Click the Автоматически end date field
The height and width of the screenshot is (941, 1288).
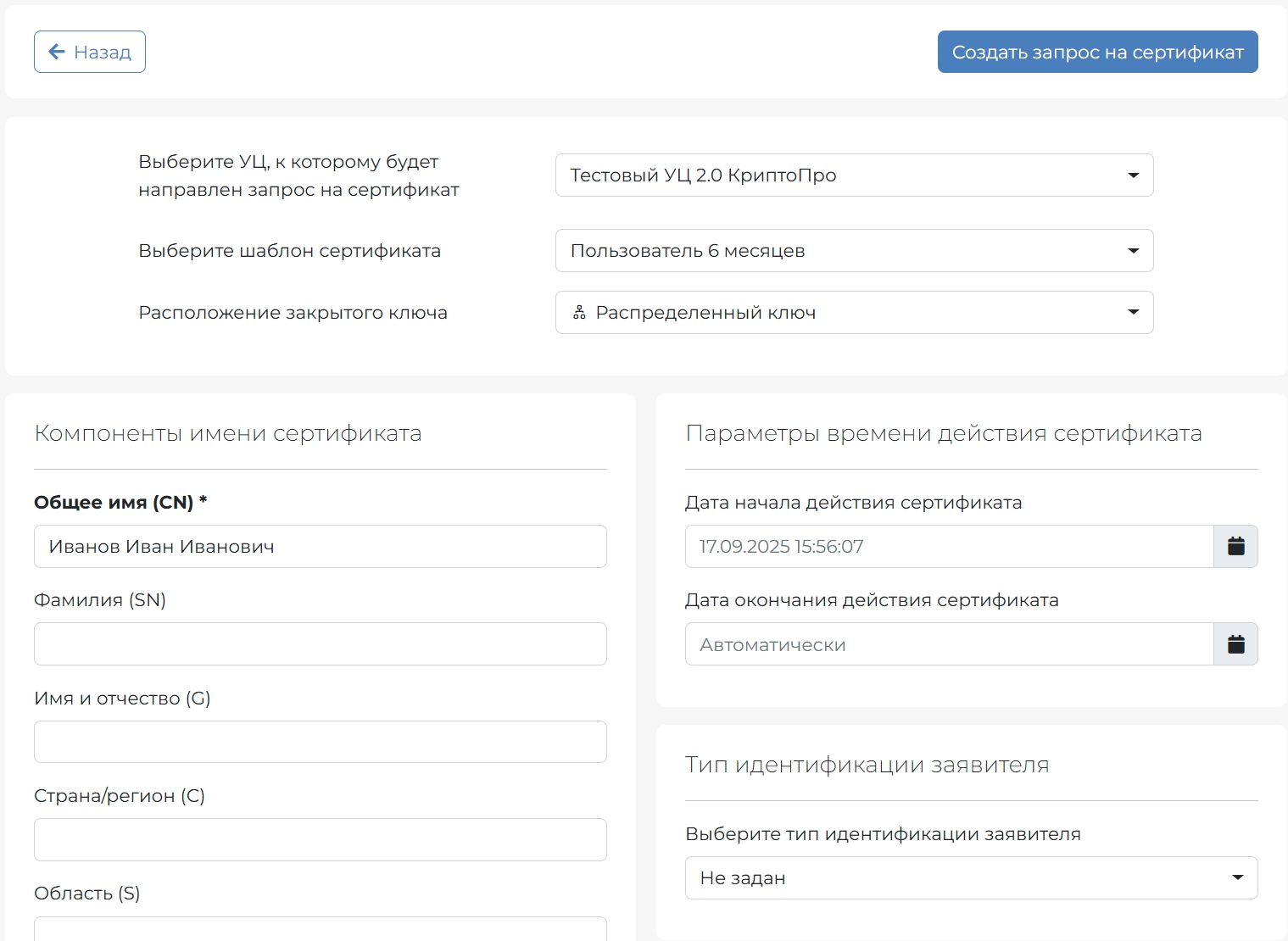pos(948,644)
